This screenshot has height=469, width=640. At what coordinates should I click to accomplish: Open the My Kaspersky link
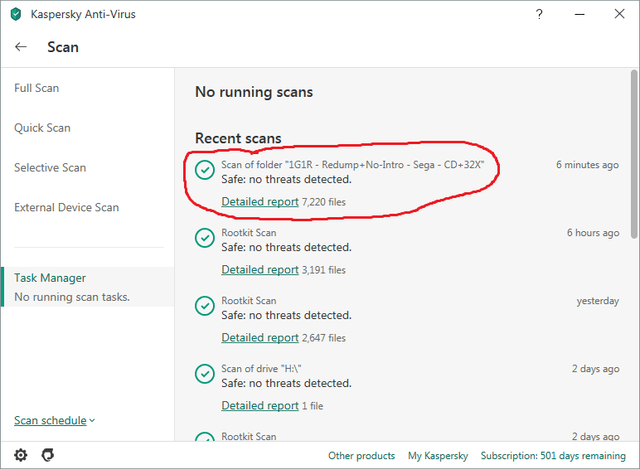[437, 456]
